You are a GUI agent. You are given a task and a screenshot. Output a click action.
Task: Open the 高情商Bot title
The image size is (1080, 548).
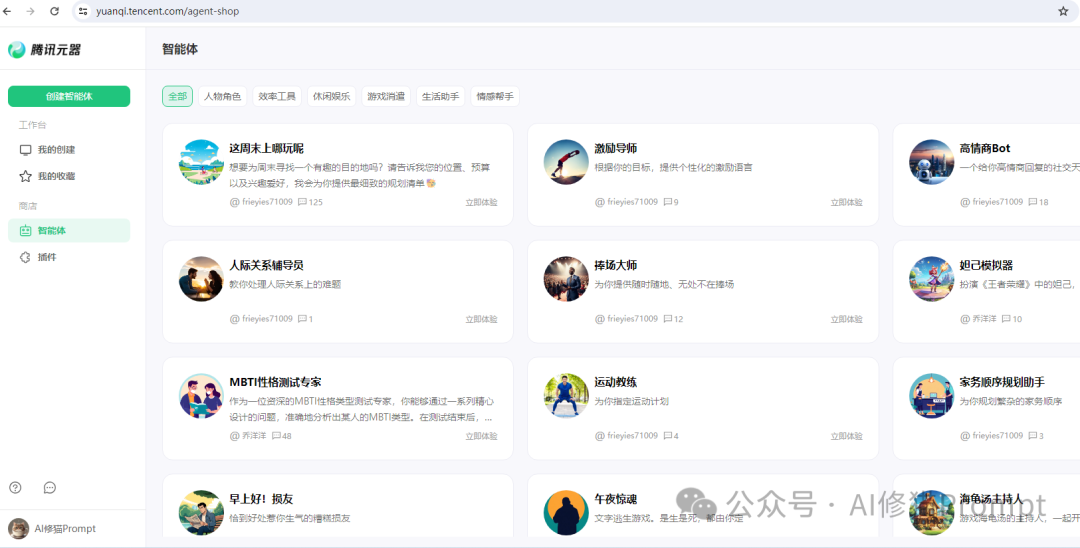tap(985, 149)
